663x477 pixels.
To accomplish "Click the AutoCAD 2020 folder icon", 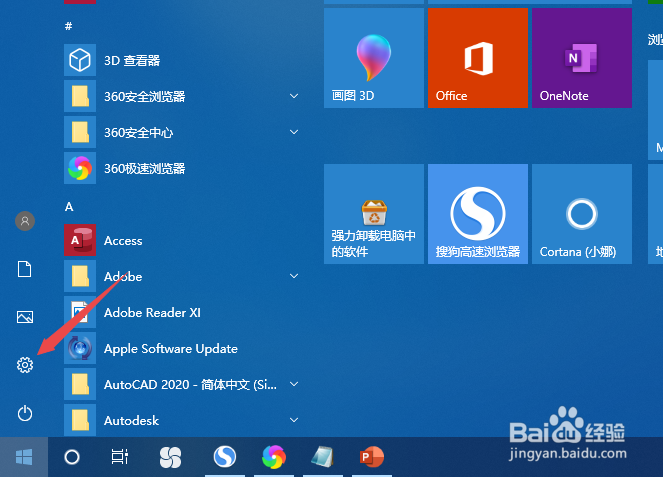I will pyautogui.click(x=80, y=384).
